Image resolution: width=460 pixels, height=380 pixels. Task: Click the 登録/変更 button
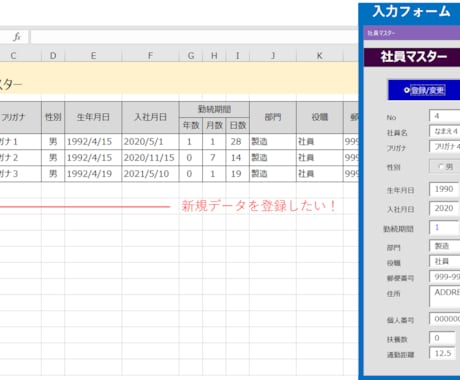pos(424,90)
